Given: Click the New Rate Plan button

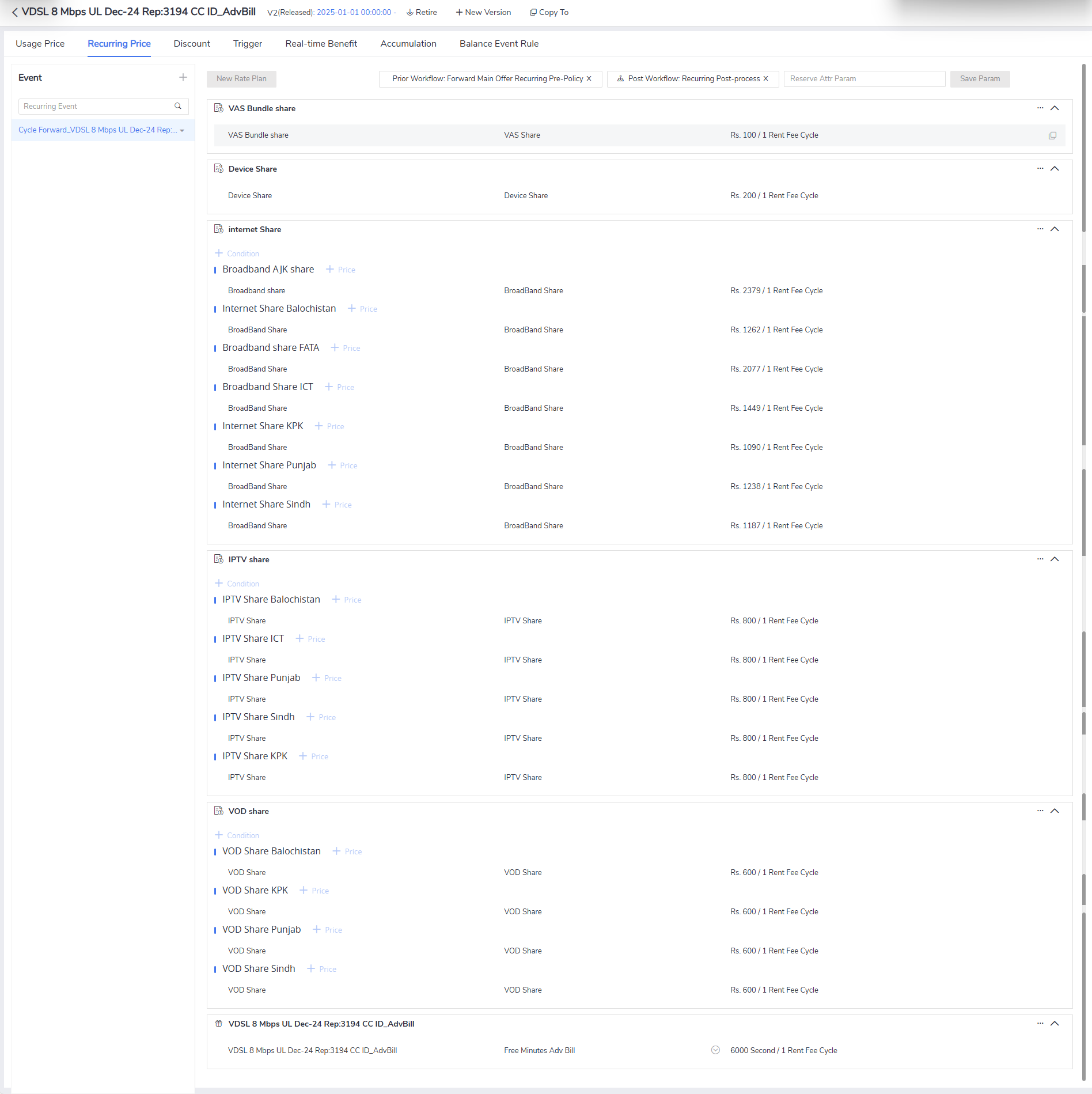Looking at the screenshot, I should (241, 79).
